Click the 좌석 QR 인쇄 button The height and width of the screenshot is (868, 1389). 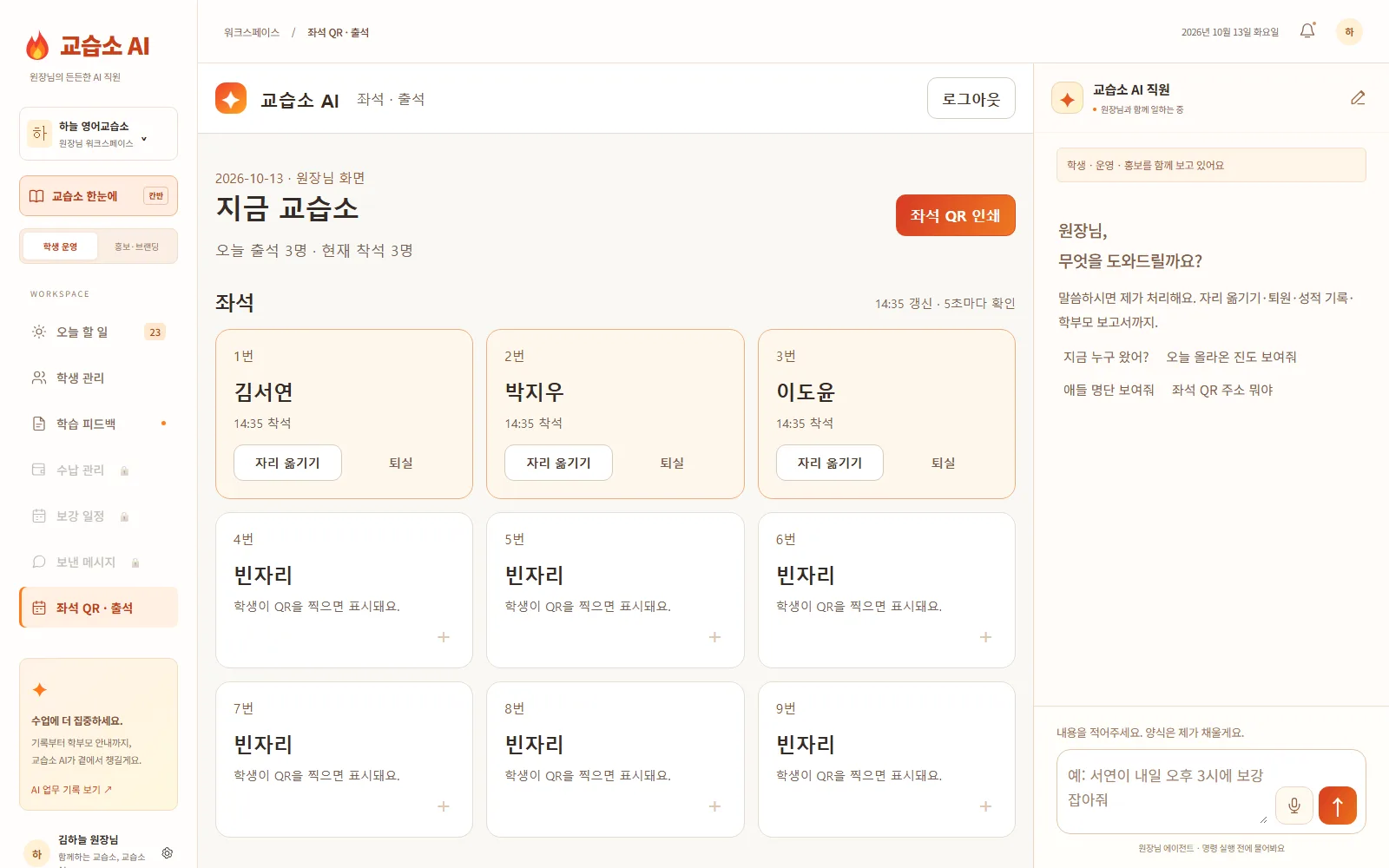pyautogui.click(x=956, y=215)
